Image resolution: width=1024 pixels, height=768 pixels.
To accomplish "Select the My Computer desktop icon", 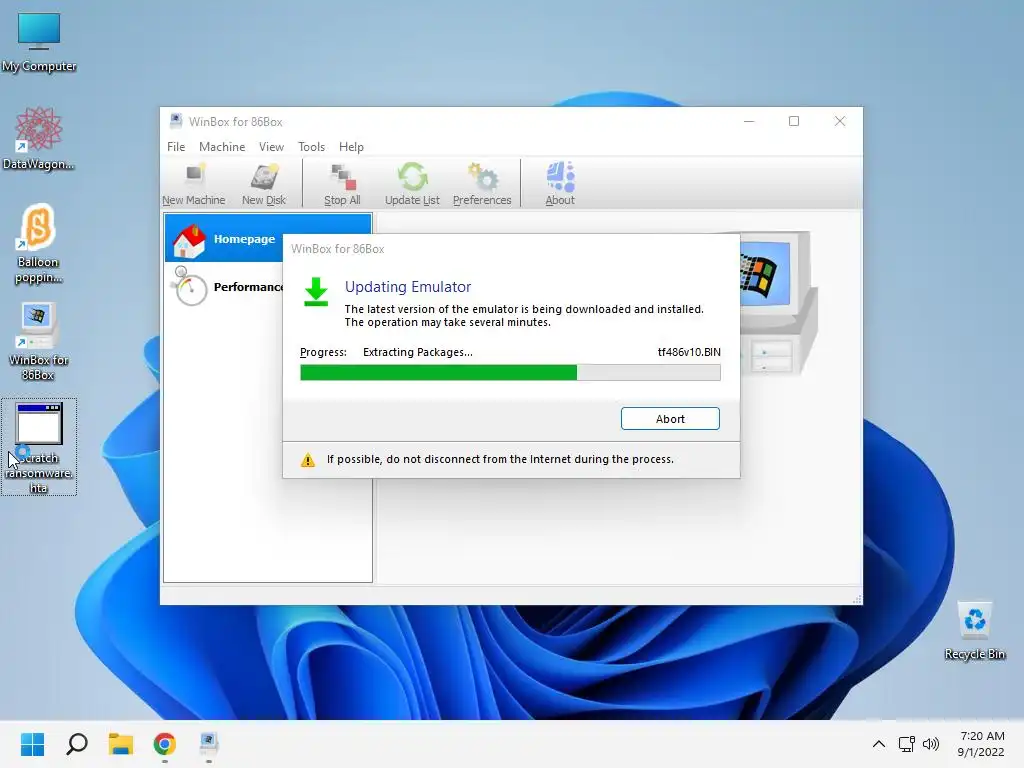I will click(x=39, y=42).
